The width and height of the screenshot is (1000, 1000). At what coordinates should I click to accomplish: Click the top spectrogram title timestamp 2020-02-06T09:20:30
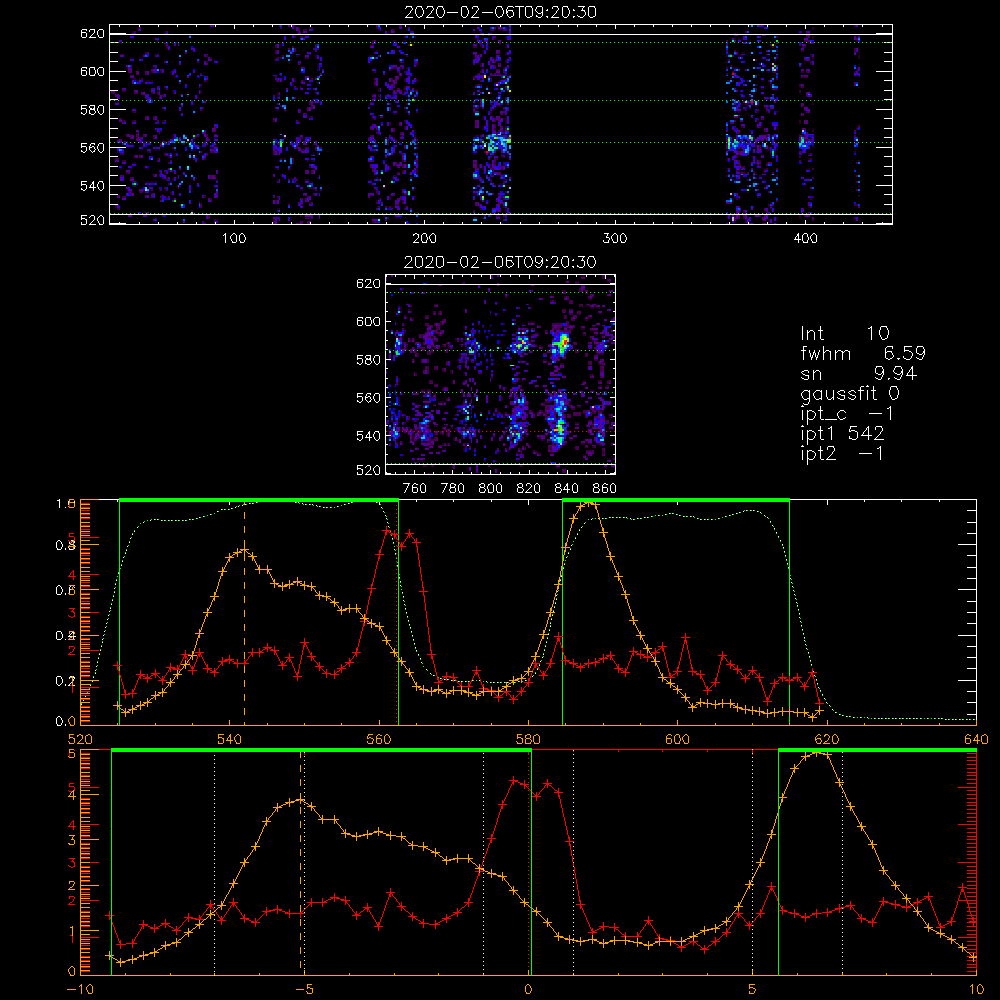click(x=500, y=12)
